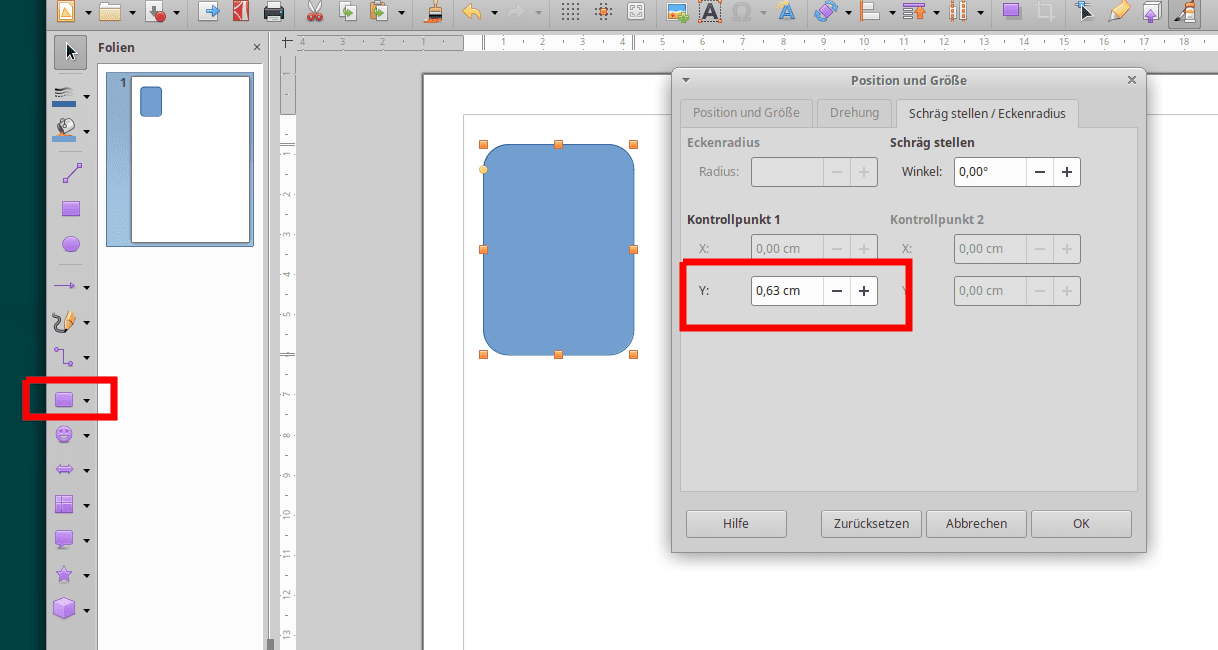Image resolution: width=1218 pixels, height=650 pixels.
Task: Select the Ellipse drawing tool
Action: coord(71,244)
